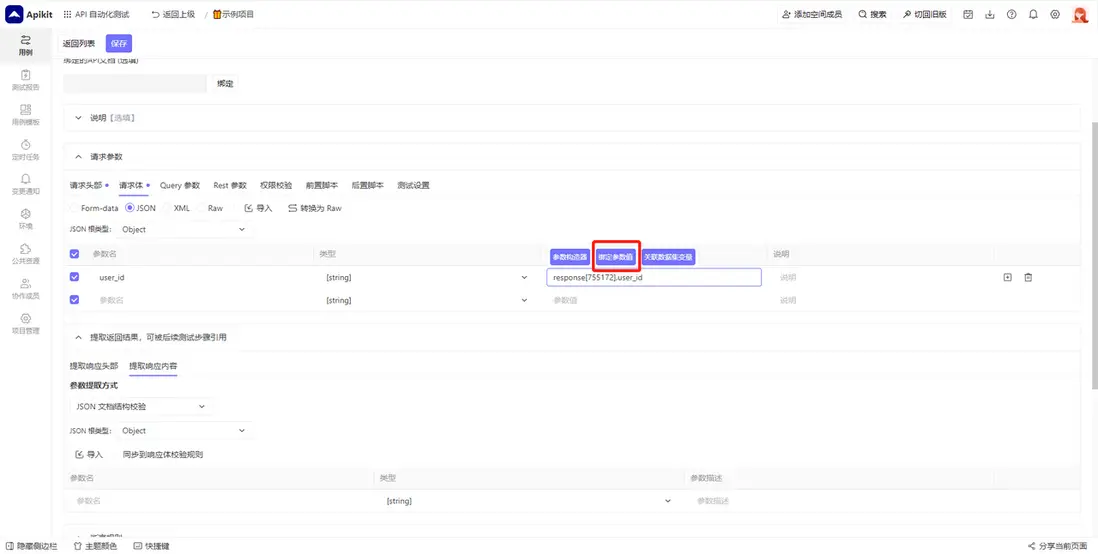Click the response[755172].user_id value field

tap(653, 277)
